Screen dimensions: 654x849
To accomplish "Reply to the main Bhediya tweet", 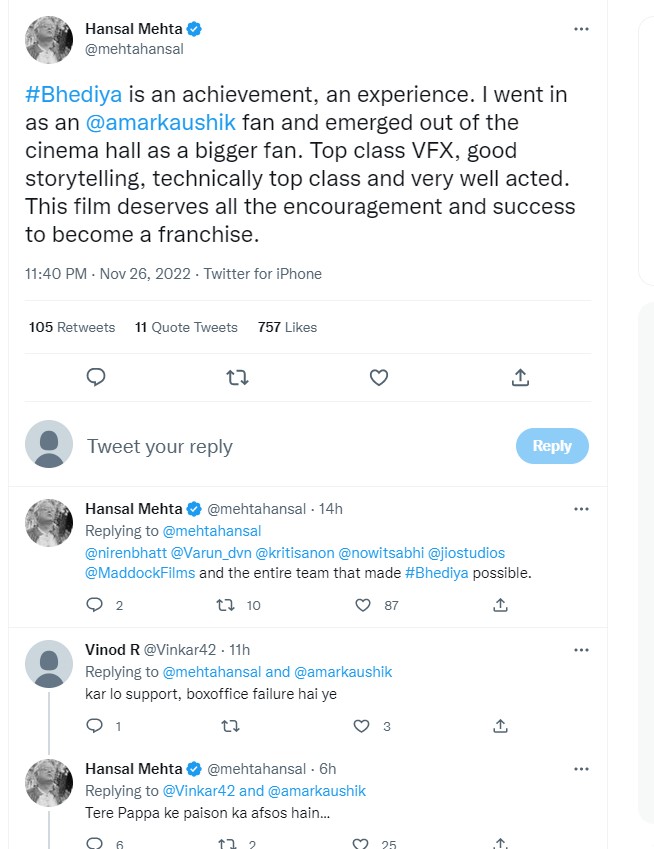I will pos(96,377).
